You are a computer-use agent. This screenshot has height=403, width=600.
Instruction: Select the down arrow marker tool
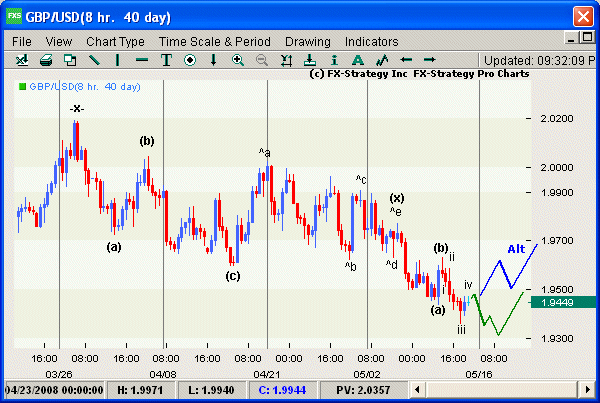coord(214,60)
